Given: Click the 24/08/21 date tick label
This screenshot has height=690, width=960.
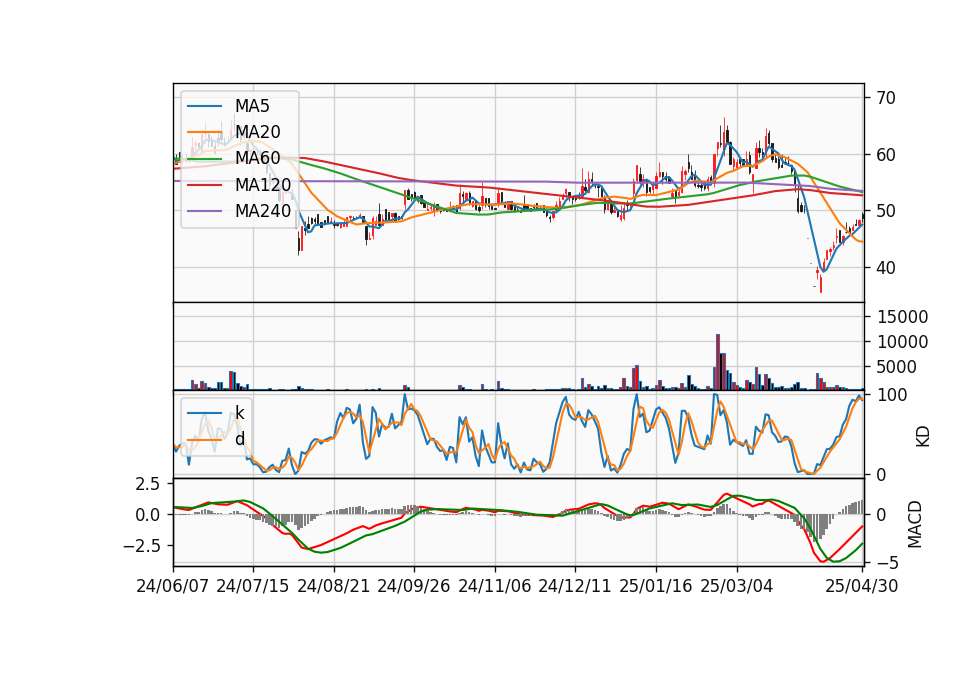Looking at the screenshot, I should click(334, 586).
